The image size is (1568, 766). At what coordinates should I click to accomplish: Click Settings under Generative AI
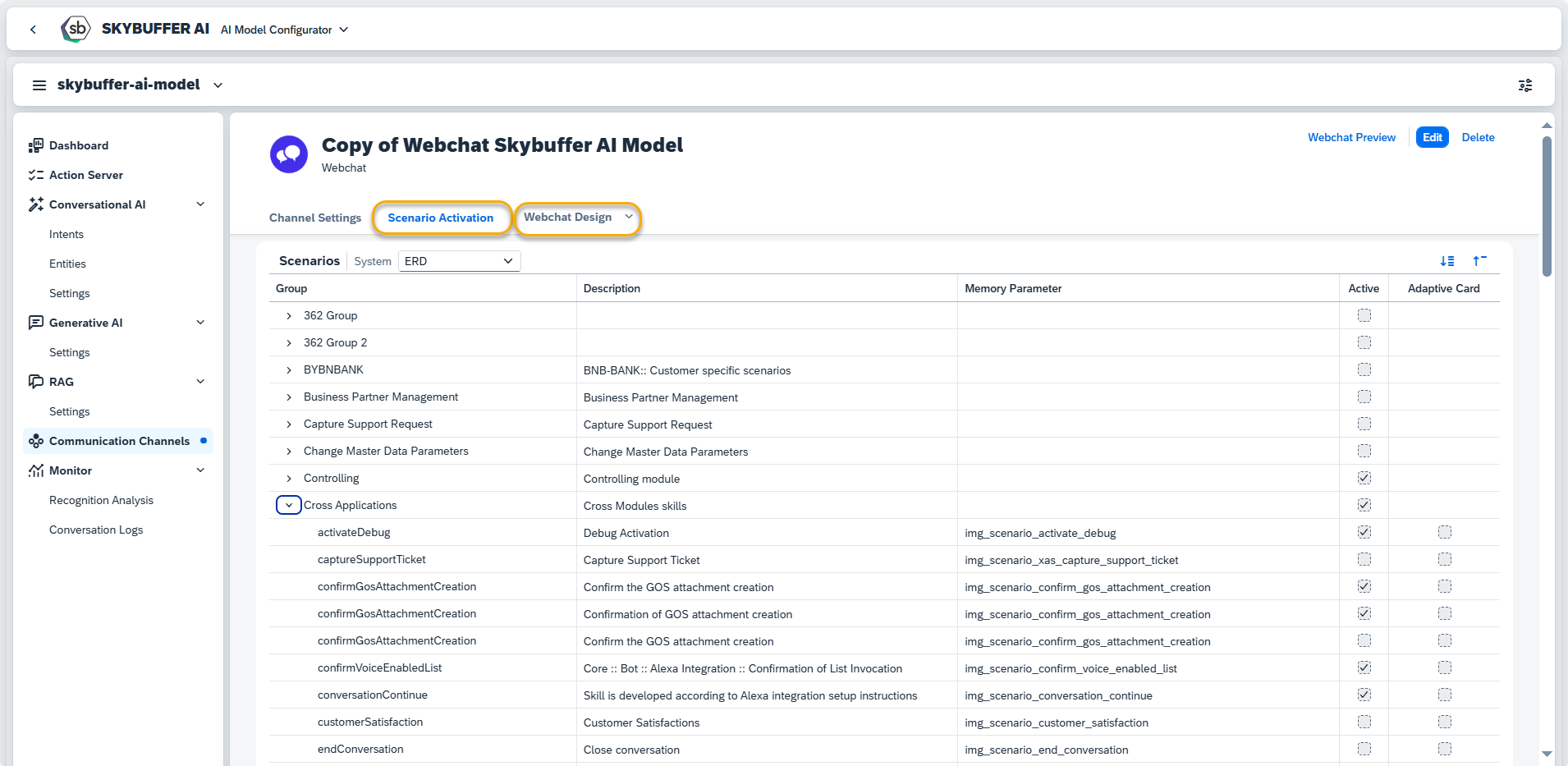click(70, 352)
